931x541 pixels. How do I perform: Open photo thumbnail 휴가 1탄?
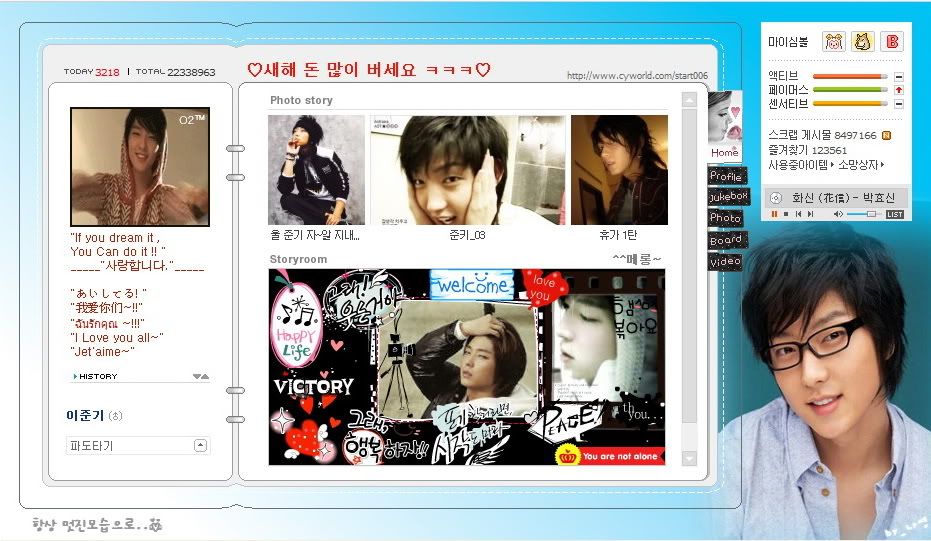[619, 170]
